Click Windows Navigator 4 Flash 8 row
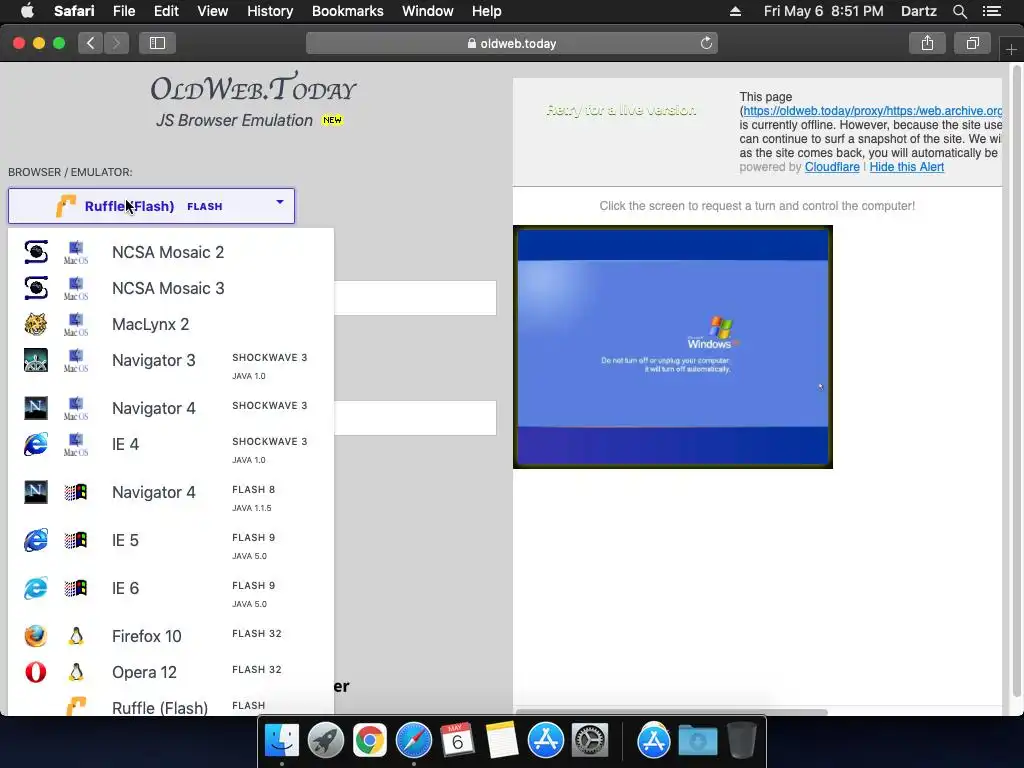Viewport: 1024px width, 768px height. [170, 498]
